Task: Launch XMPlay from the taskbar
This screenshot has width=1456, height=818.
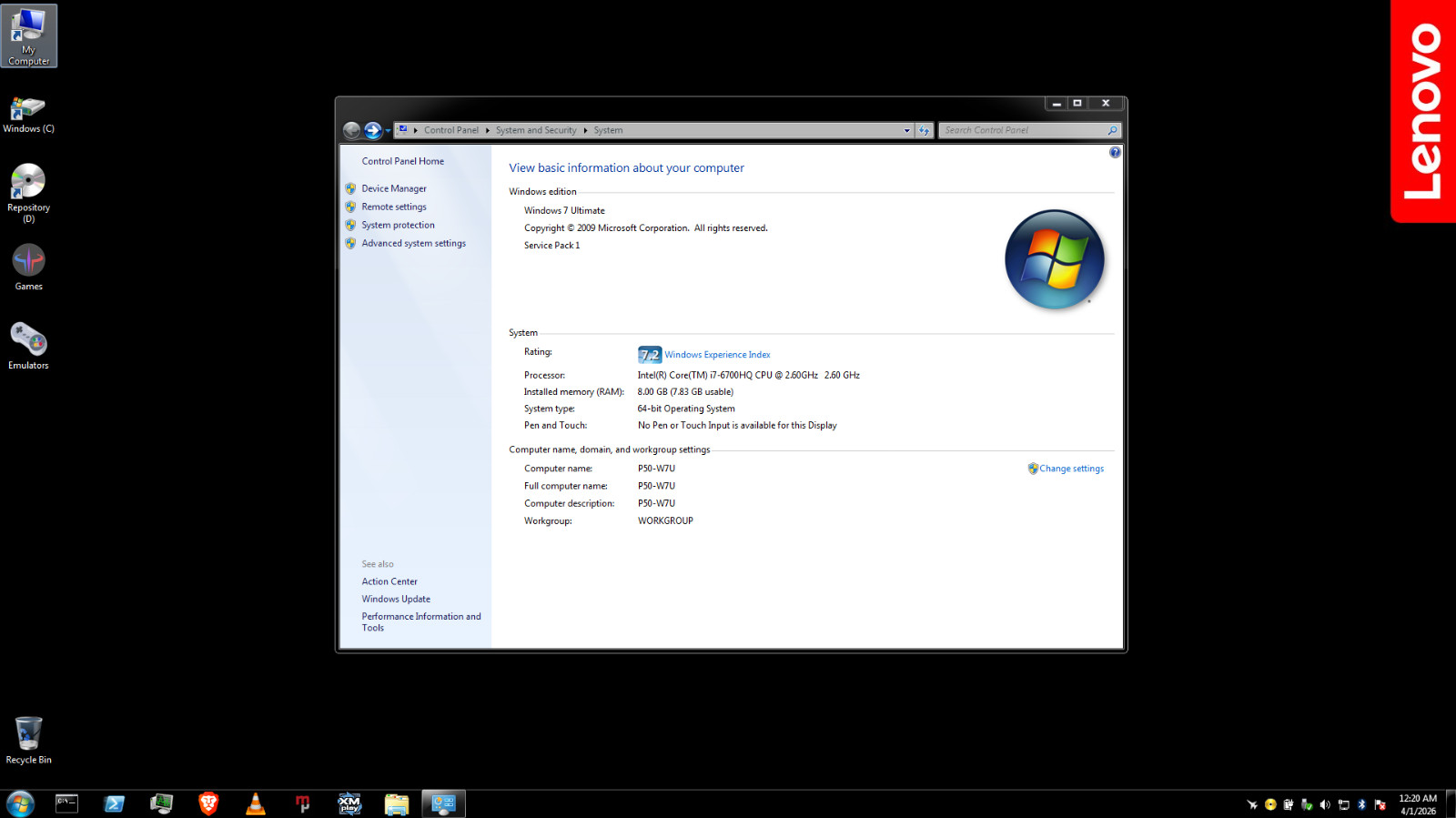Action: [x=349, y=803]
